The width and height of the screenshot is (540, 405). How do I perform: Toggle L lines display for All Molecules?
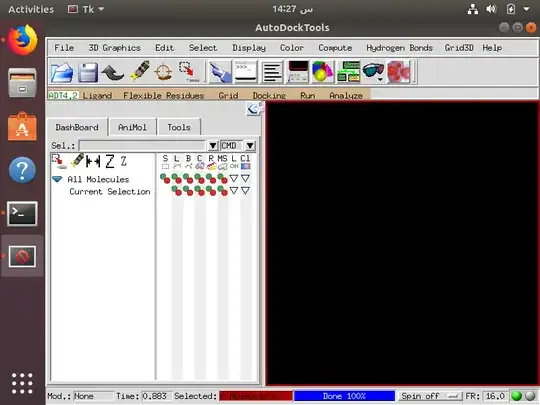pyautogui.click(x=177, y=179)
